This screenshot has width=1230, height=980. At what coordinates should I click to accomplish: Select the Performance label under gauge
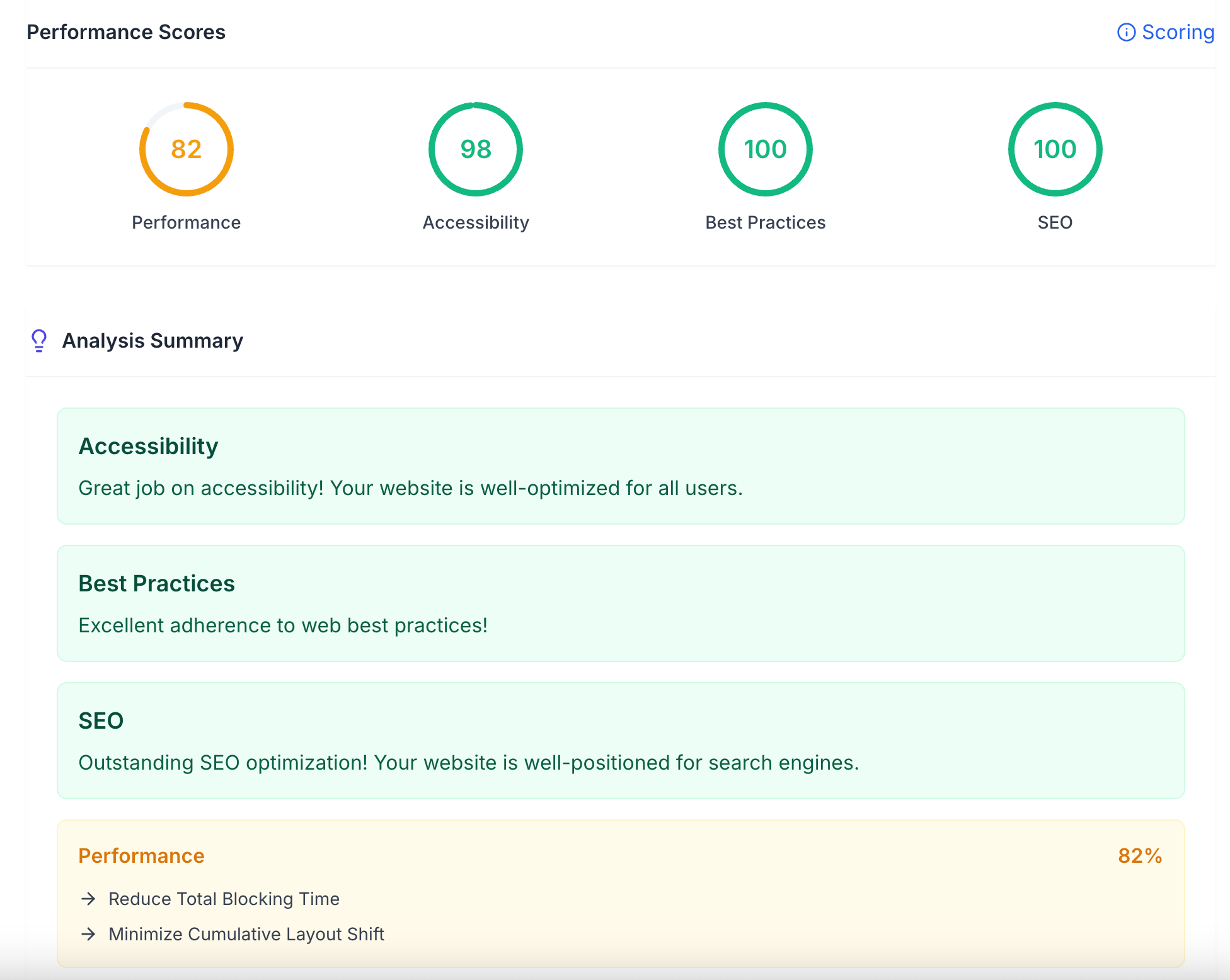[x=186, y=222]
